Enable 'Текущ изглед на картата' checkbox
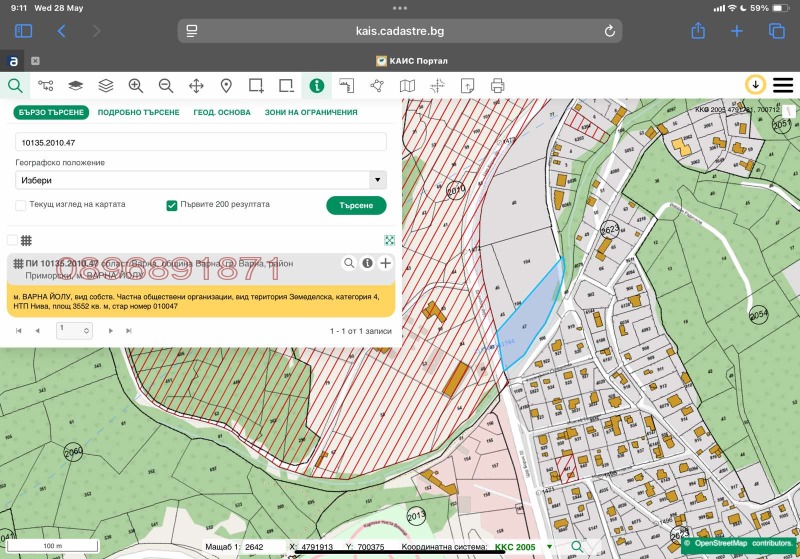The height and width of the screenshot is (559, 800). pos(21,205)
